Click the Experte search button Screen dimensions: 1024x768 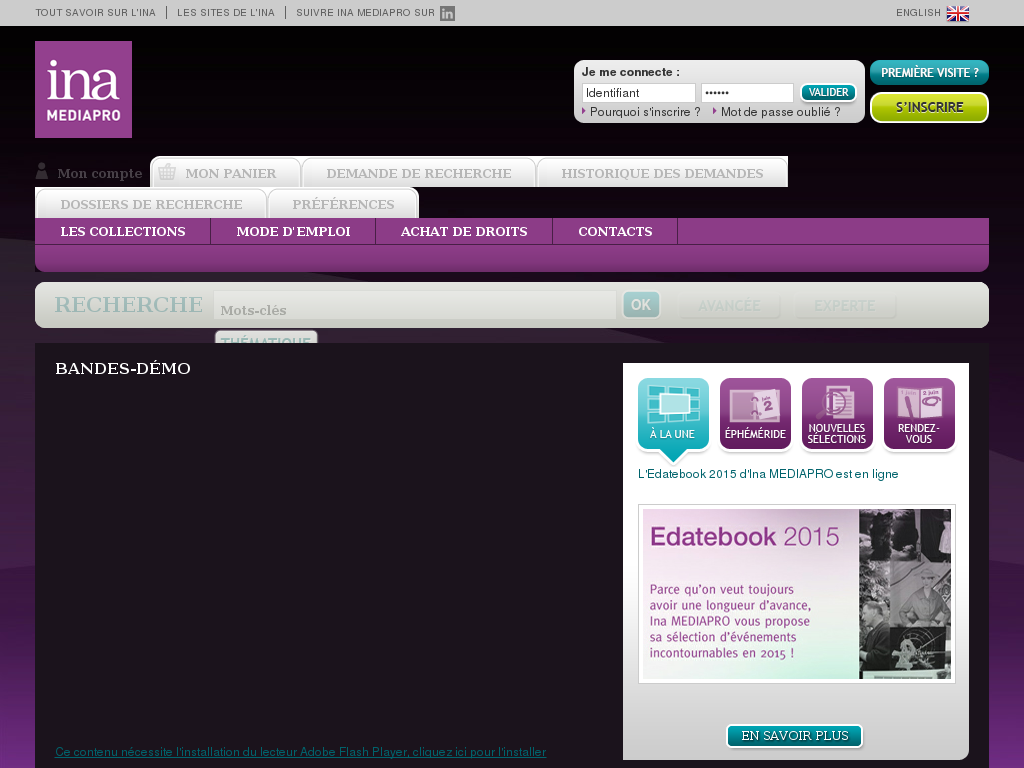(x=844, y=305)
